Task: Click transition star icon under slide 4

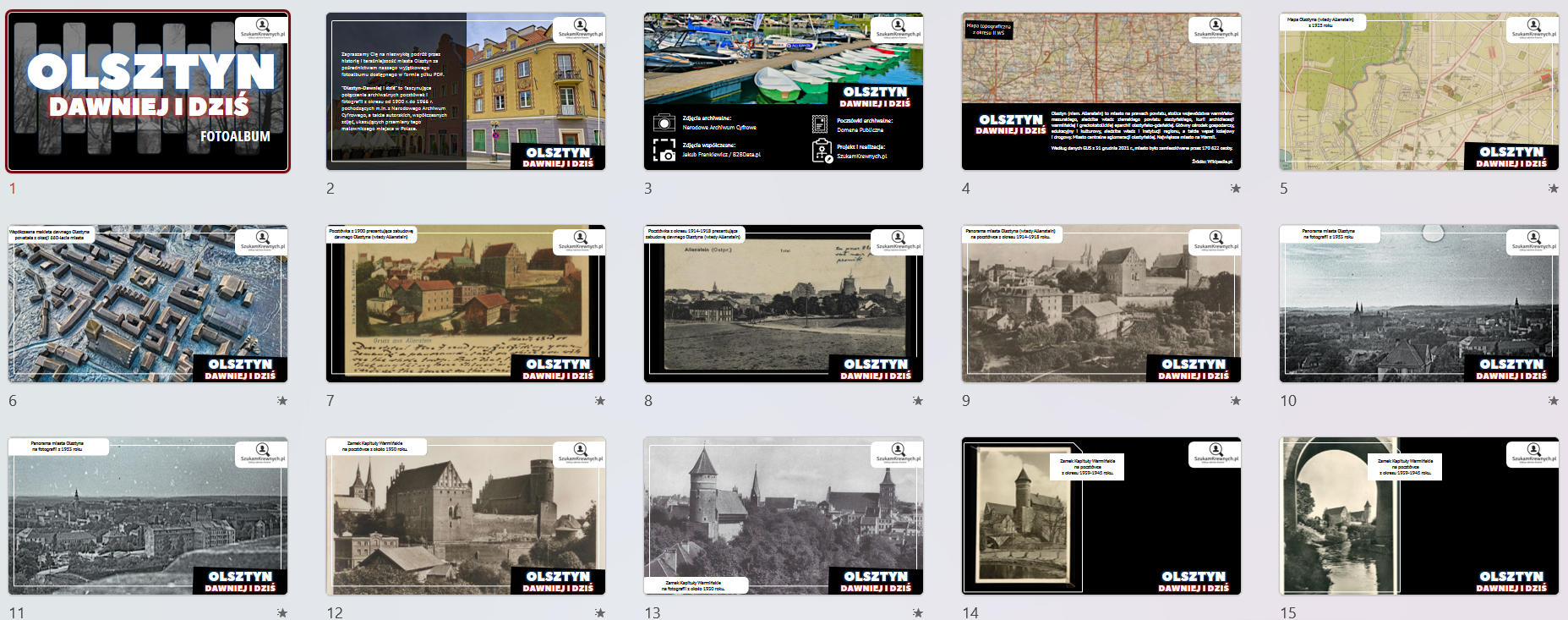Action: (x=1235, y=189)
